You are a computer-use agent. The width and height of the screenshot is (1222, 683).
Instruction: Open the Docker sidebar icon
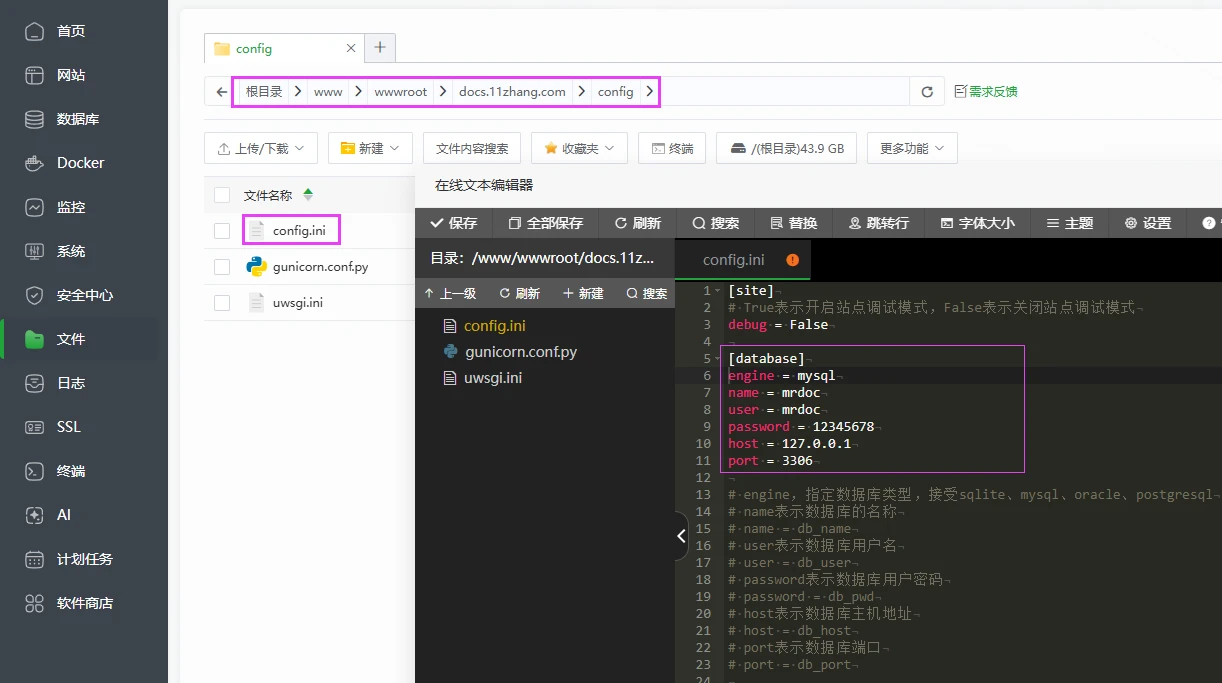point(35,163)
